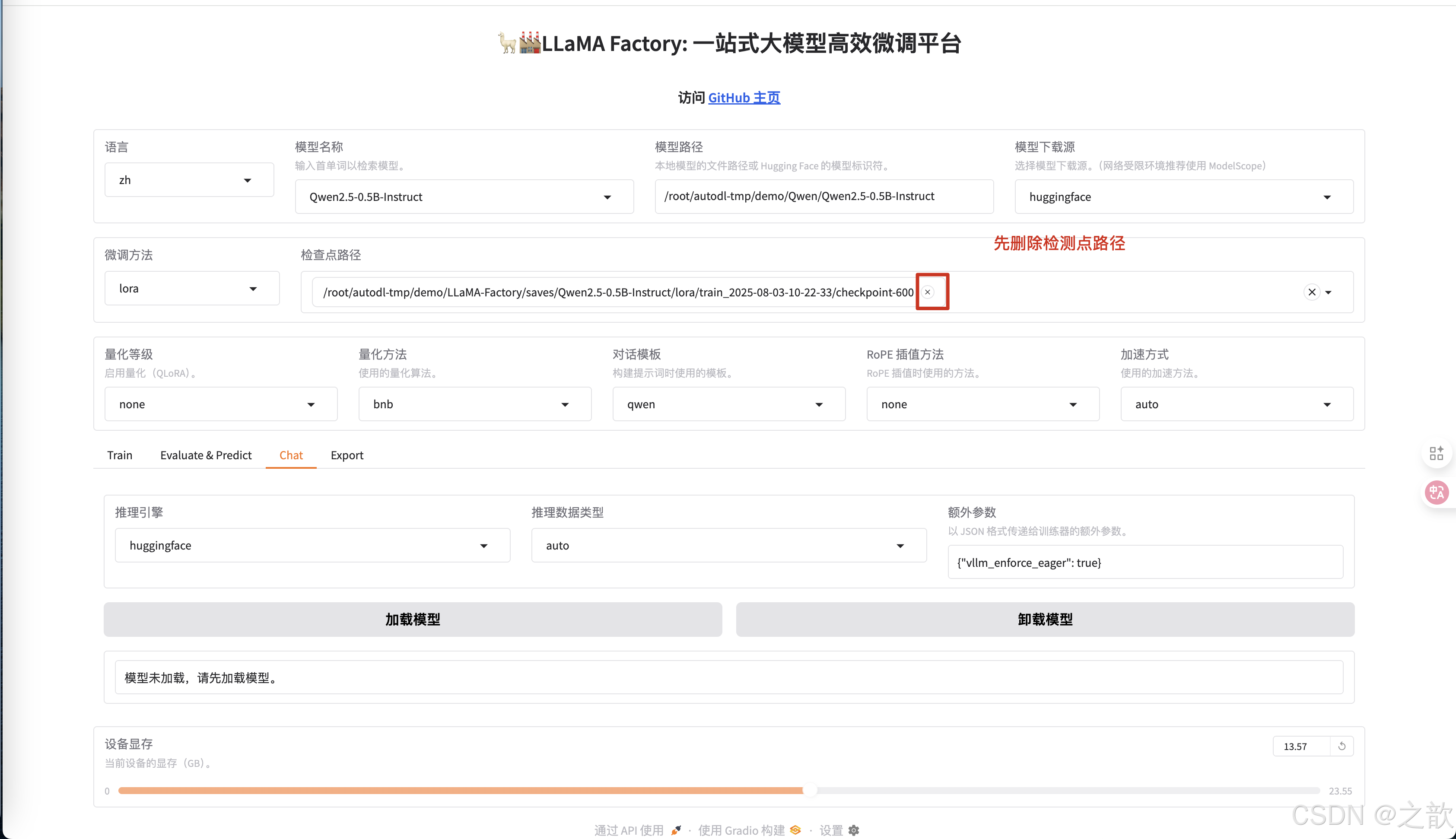The width and height of the screenshot is (1456, 839).
Task: Open the chat template qwen dropdown
Action: (x=729, y=404)
